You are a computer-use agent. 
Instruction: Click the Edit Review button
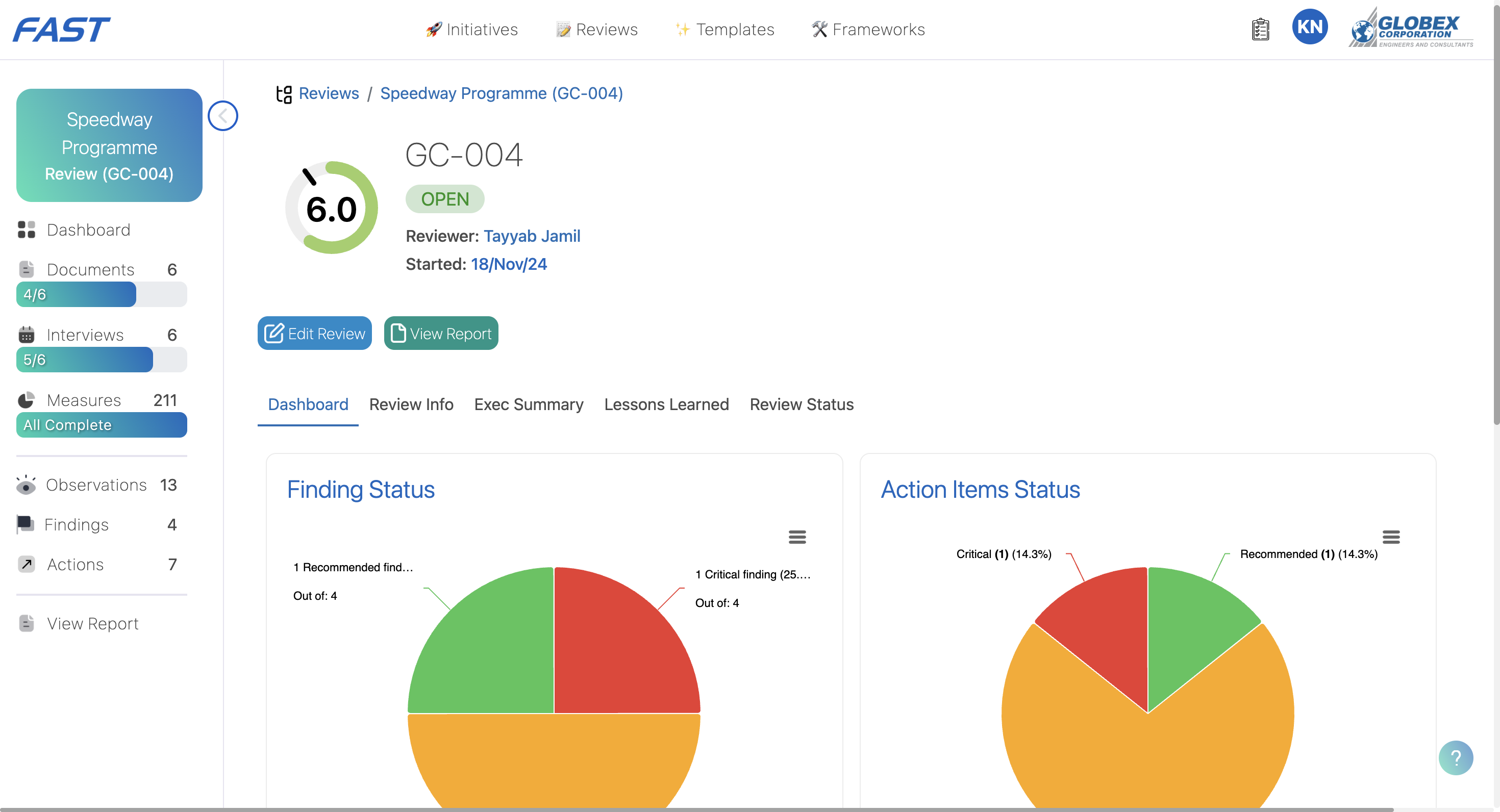point(314,333)
